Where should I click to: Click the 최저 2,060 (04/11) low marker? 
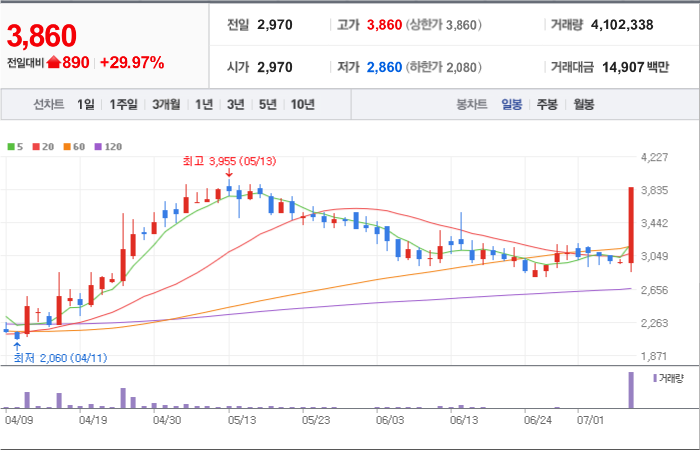60,358
